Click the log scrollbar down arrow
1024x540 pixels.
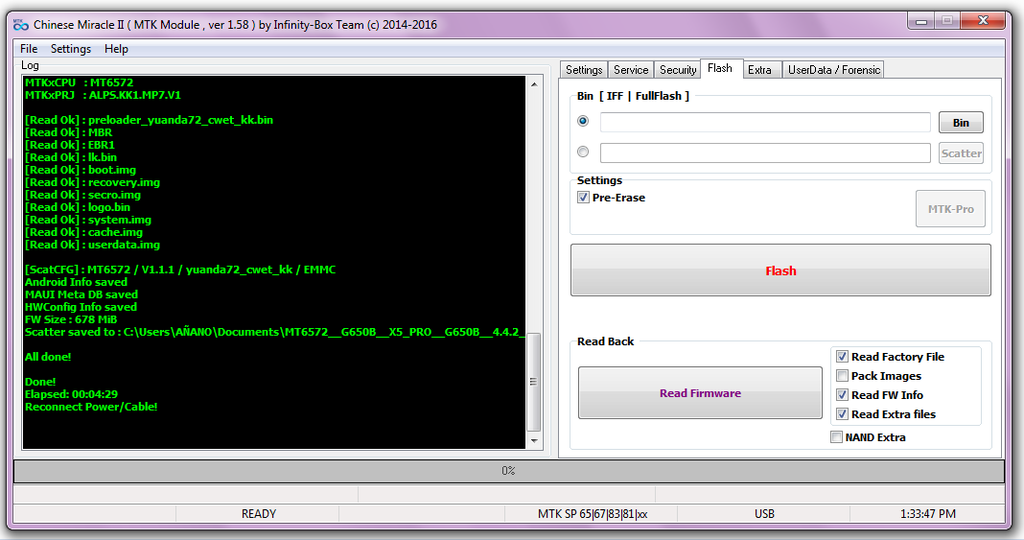click(533, 440)
